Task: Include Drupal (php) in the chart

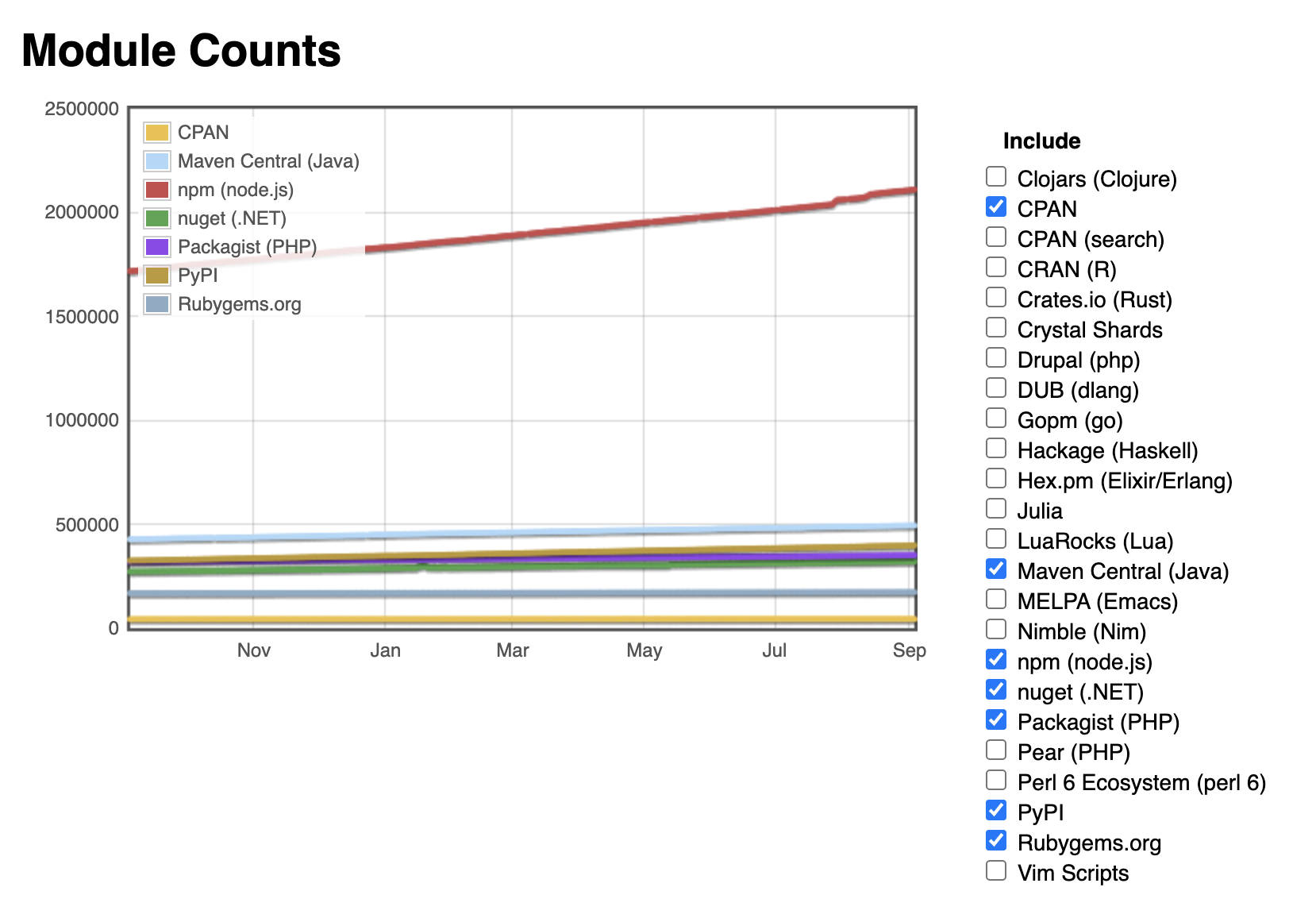Action: click(x=996, y=357)
